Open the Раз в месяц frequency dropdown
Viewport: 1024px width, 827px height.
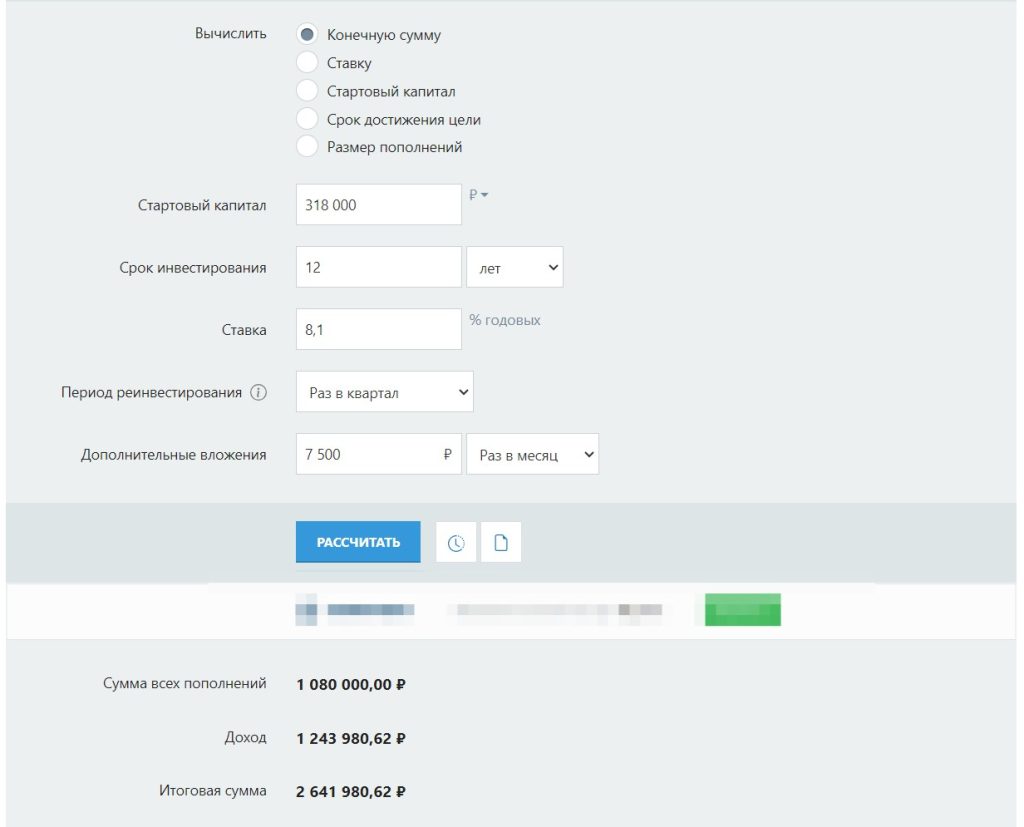coord(532,454)
